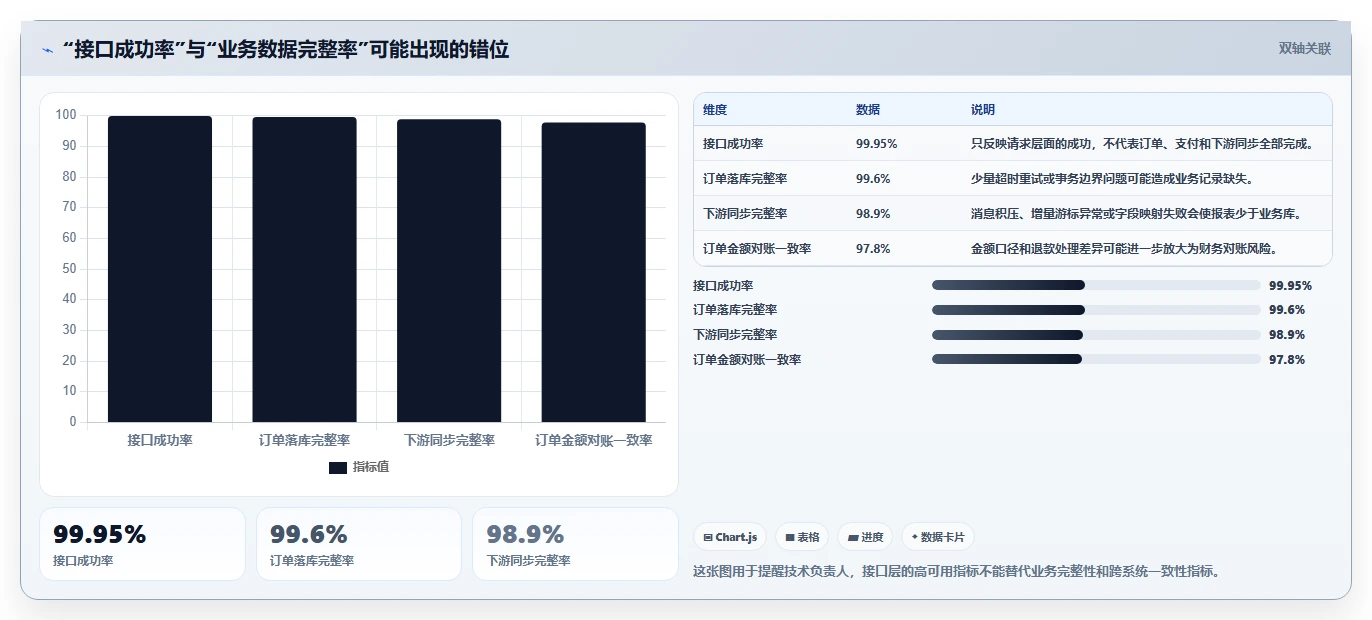Click description starting 消息积压
The width and height of the screenshot is (1372, 620).
[x=1135, y=214]
